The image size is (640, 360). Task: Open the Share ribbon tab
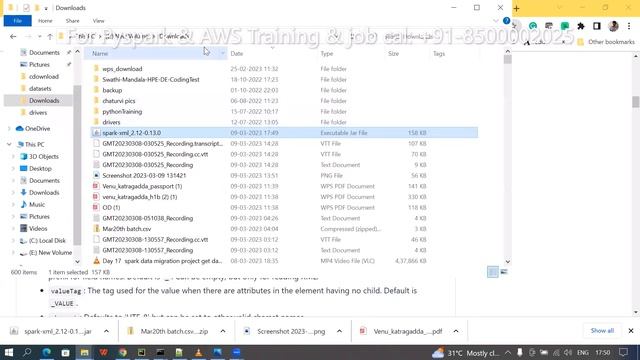72,21
